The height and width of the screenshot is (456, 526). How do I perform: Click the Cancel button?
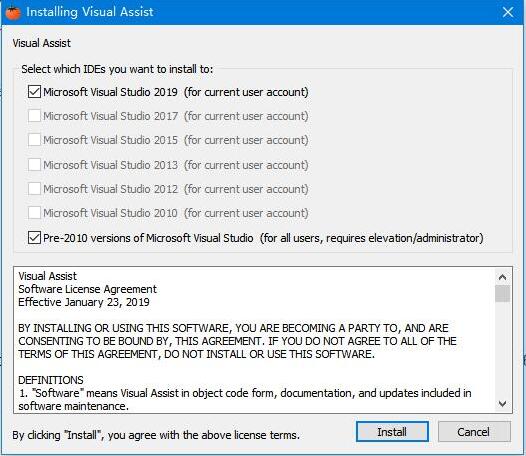coord(474,432)
